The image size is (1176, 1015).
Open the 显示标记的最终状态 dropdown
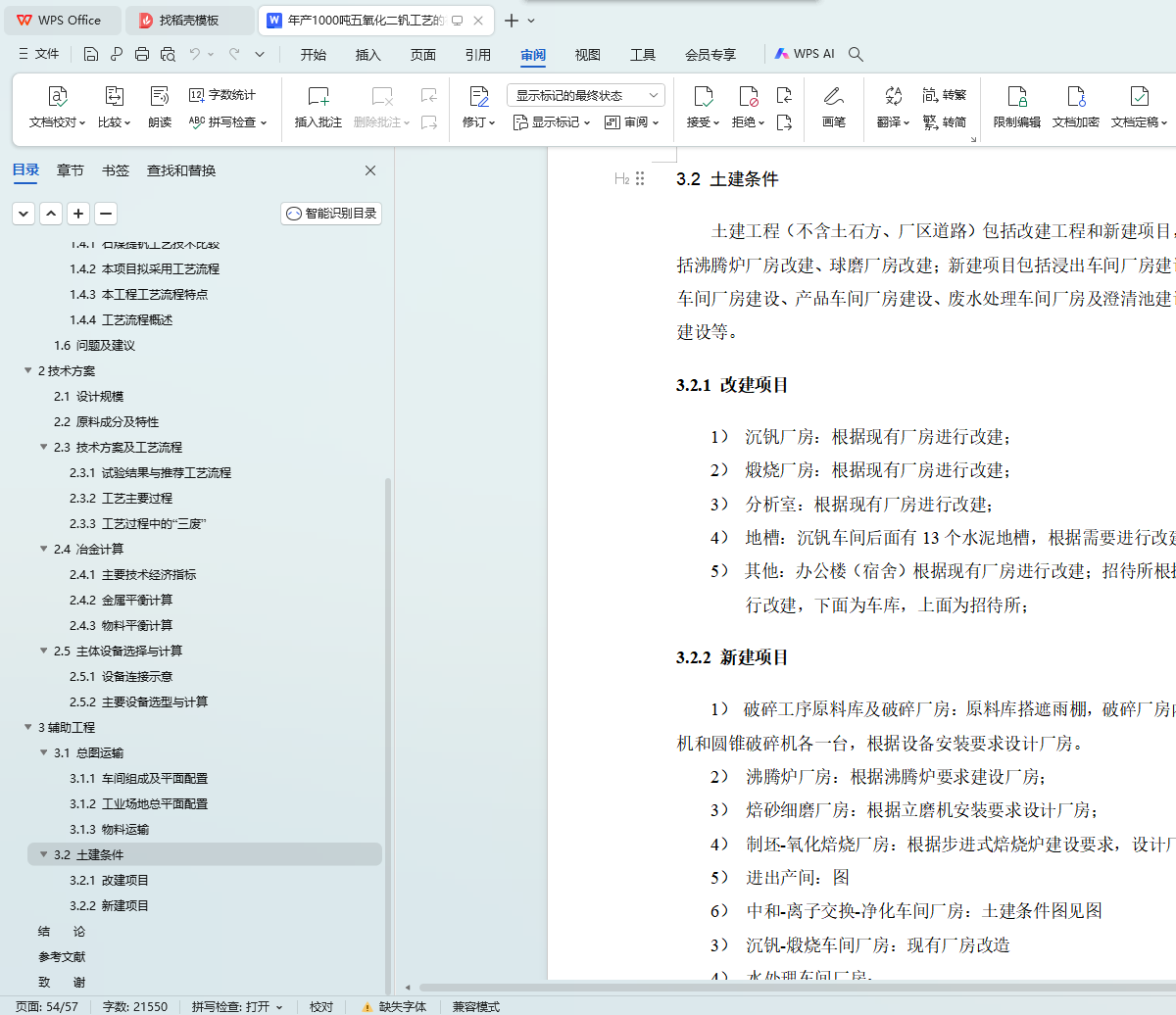click(586, 95)
